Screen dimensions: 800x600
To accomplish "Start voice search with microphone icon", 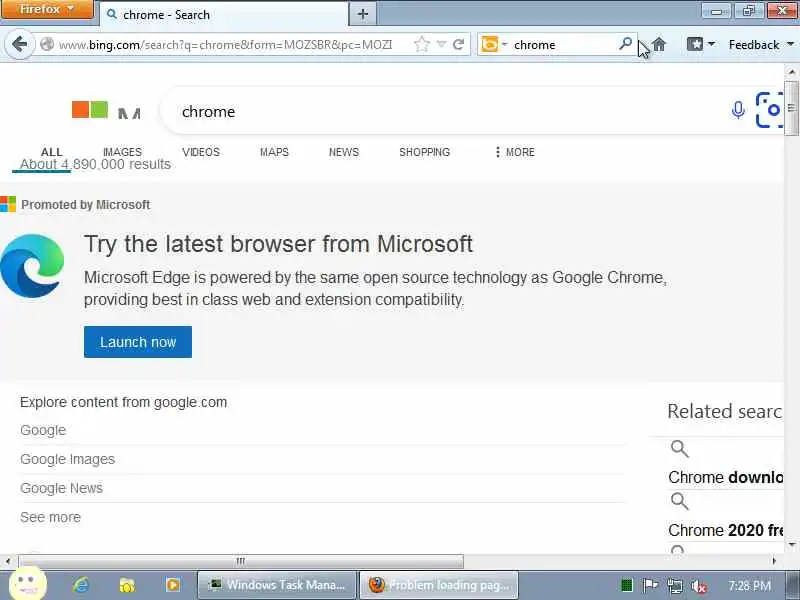I will (738, 110).
